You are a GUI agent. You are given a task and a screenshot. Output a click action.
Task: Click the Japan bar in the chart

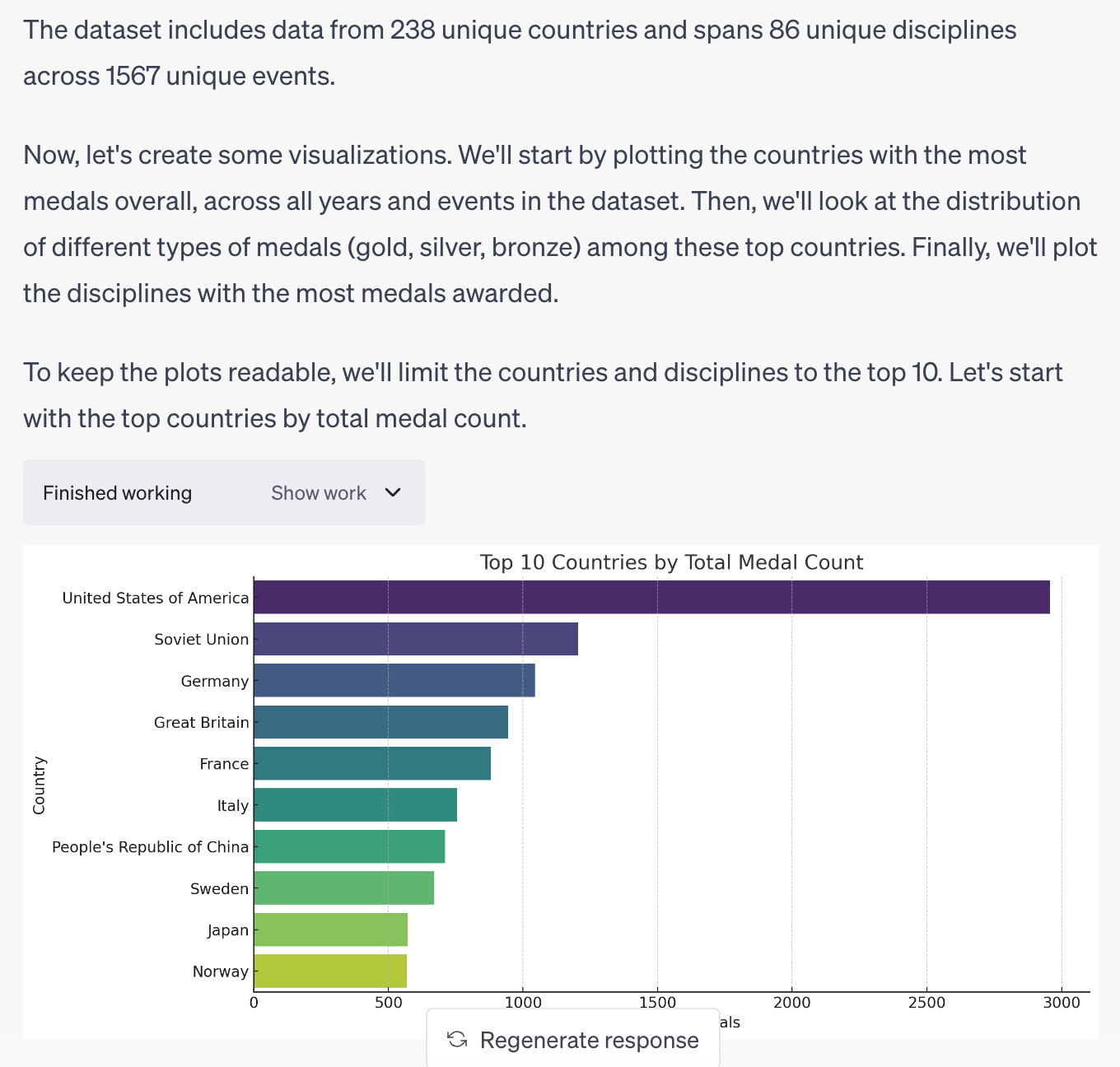point(330,930)
